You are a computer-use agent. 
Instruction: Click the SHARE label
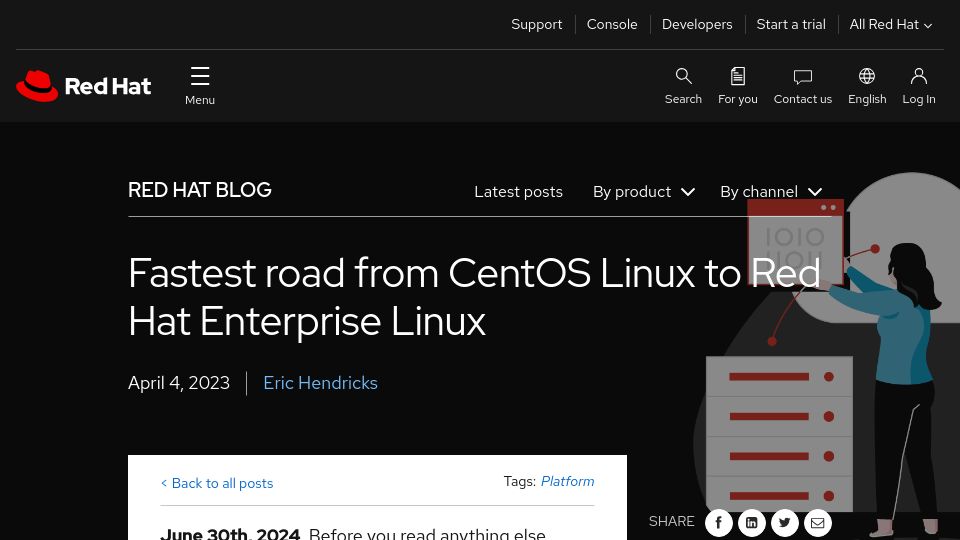click(x=672, y=521)
